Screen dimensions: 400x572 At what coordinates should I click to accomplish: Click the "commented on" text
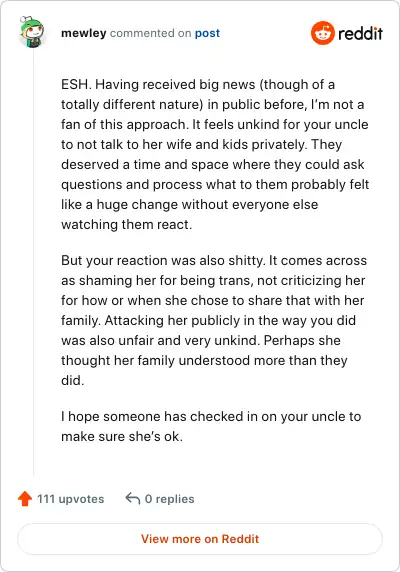pos(151,33)
